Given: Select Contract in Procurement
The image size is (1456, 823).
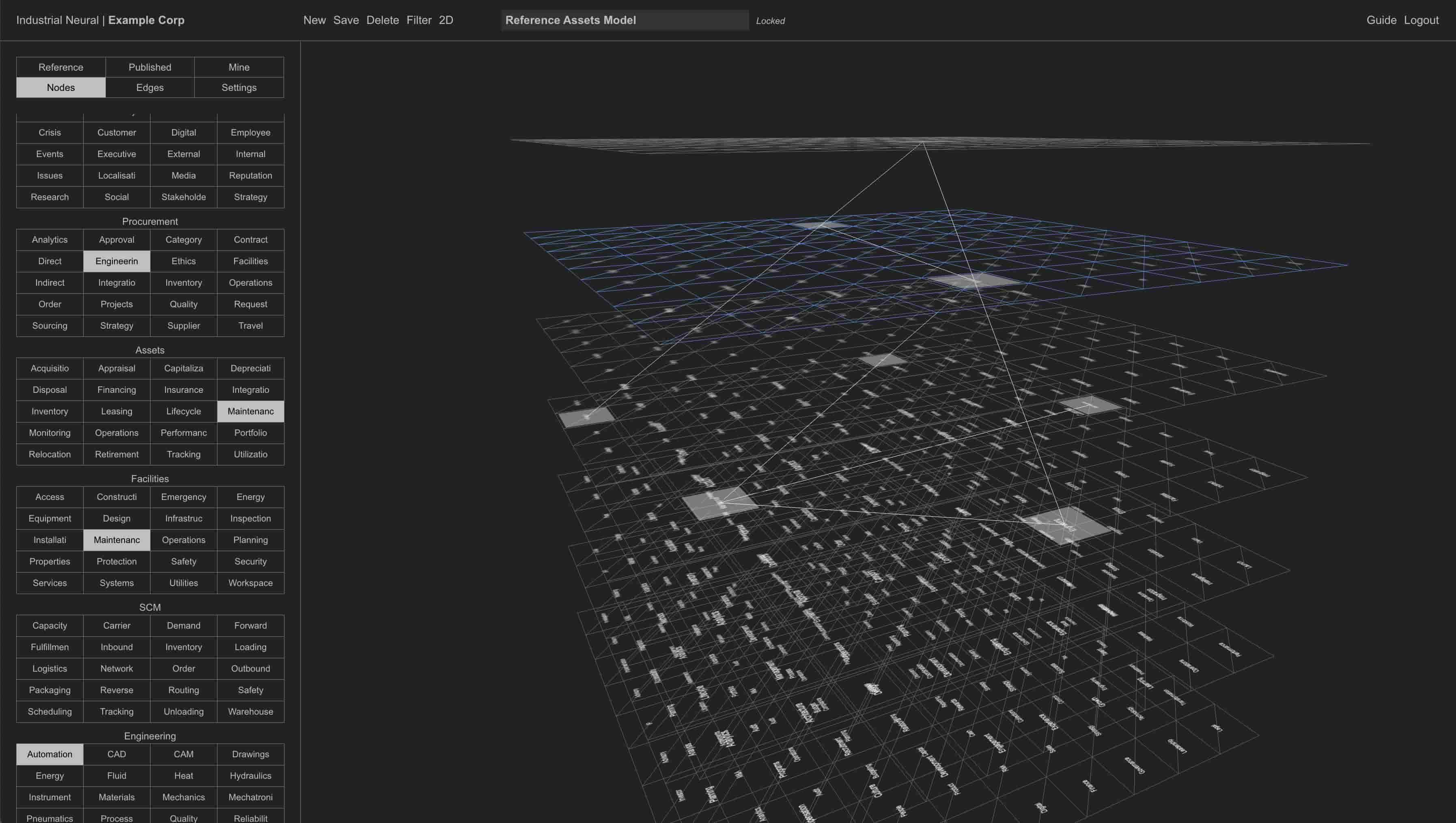Looking at the screenshot, I should coord(250,240).
